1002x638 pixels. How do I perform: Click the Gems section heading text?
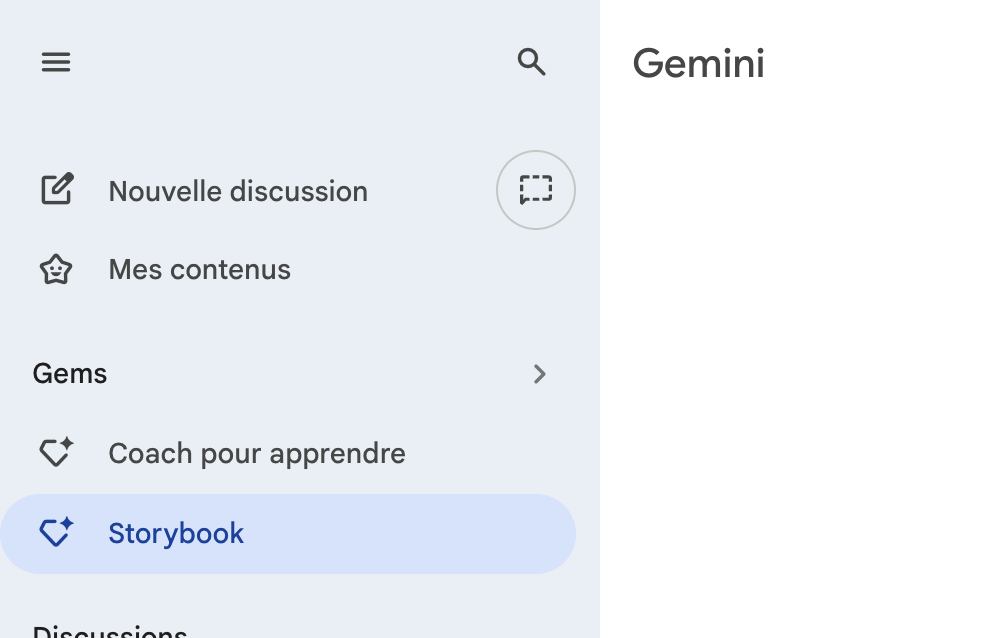[x=70, y=374]
